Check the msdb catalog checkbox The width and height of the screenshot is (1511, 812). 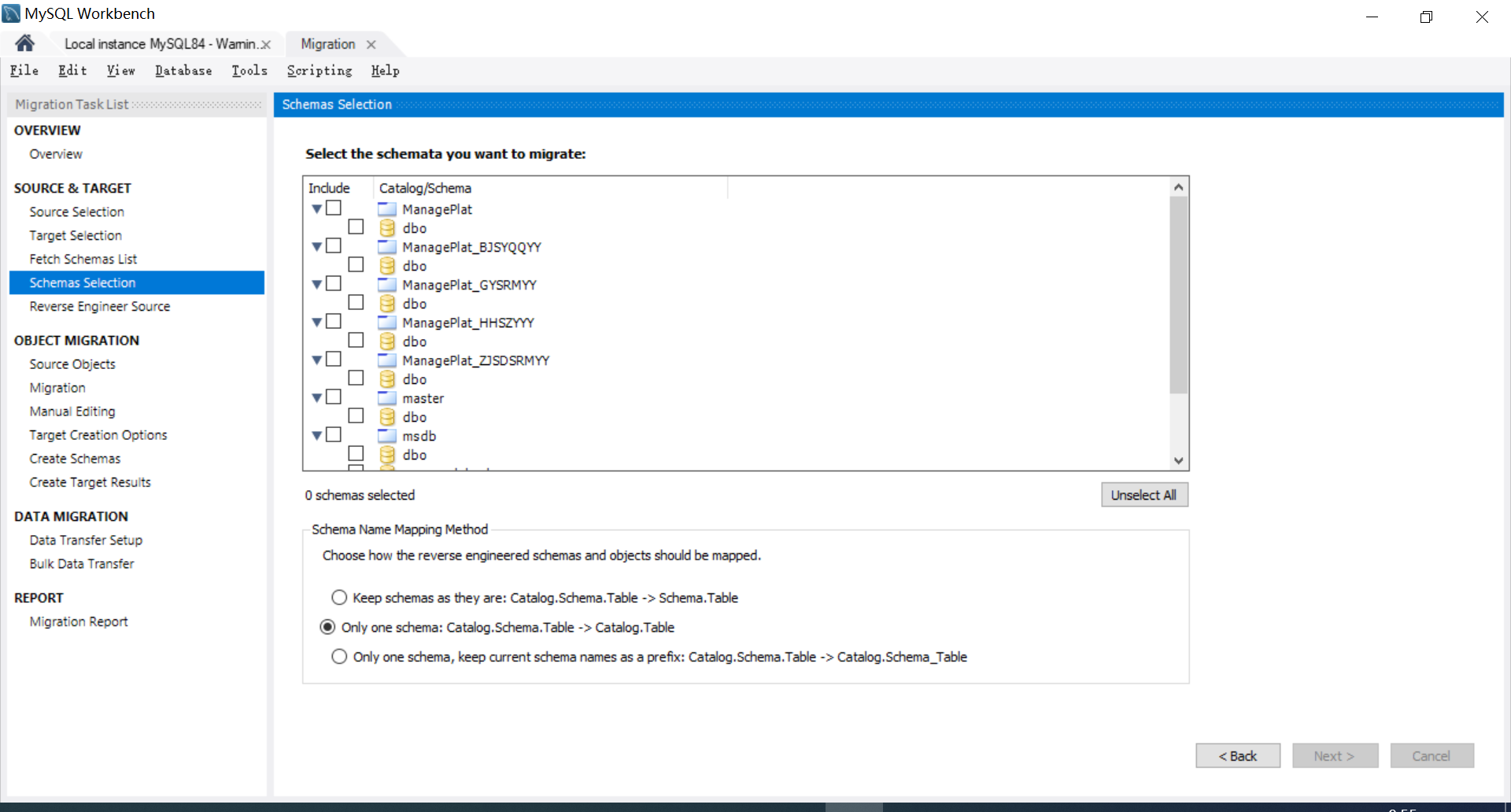[334, 434]
